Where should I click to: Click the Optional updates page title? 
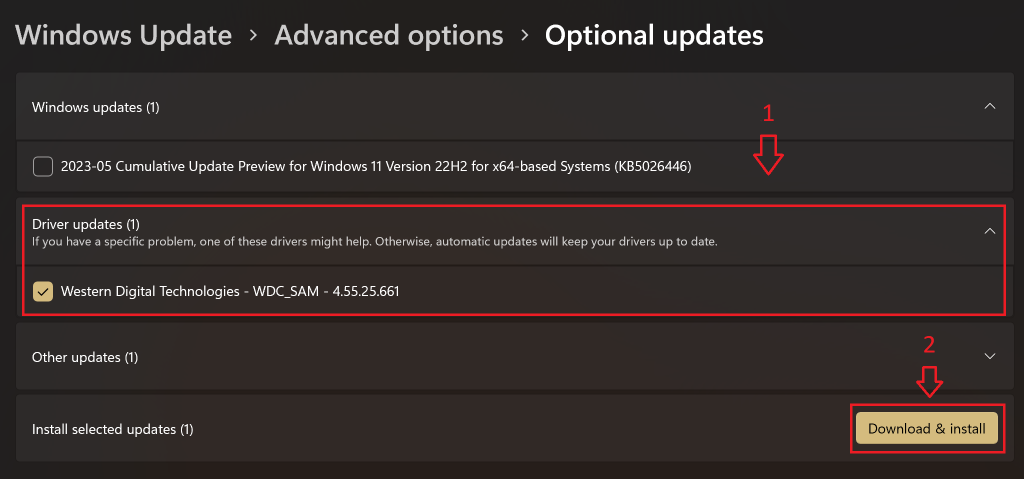[654, 36]
